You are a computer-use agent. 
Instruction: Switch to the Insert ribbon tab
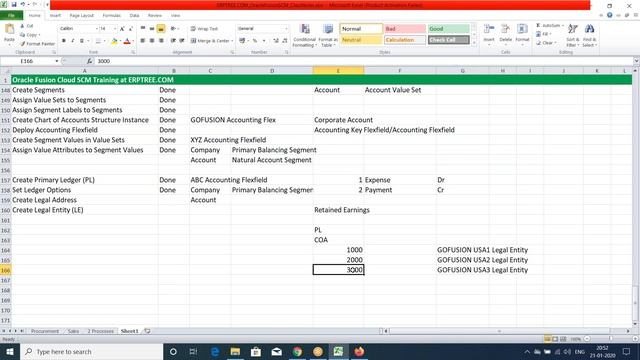(55, 15)
